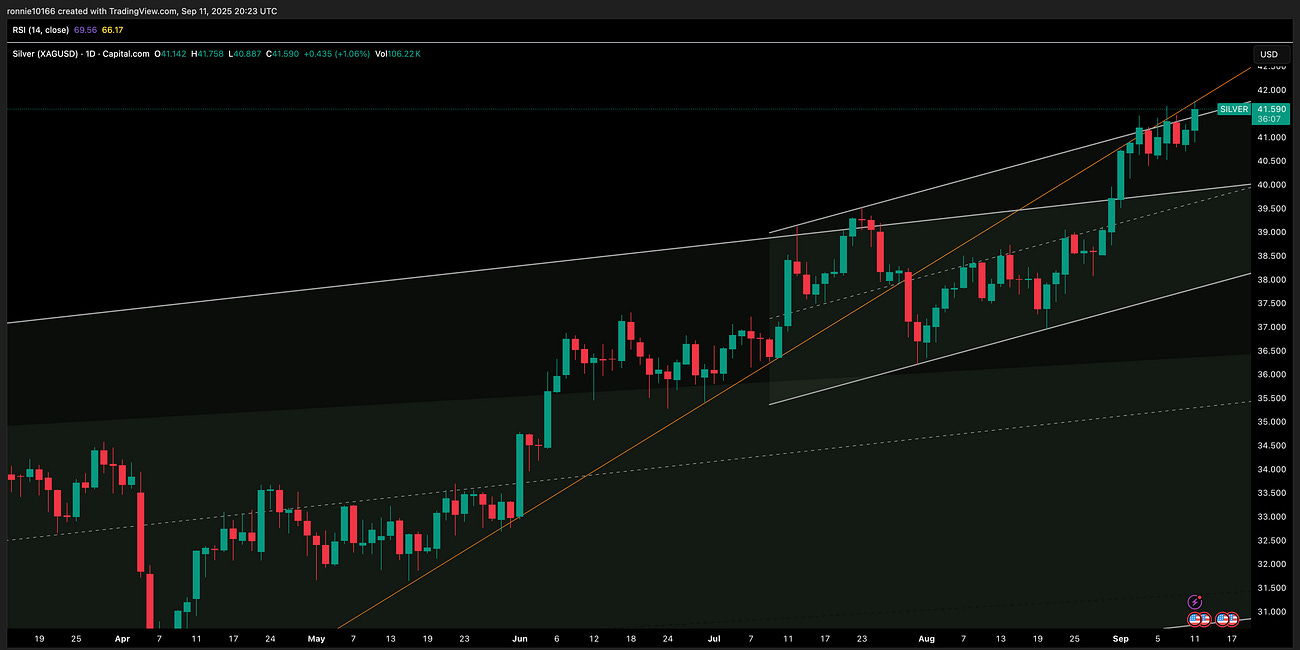Viewport: 1300px width, 650px height.
Task: Click the purple lightning idea marker on the chart
Action: point(1195,602)
